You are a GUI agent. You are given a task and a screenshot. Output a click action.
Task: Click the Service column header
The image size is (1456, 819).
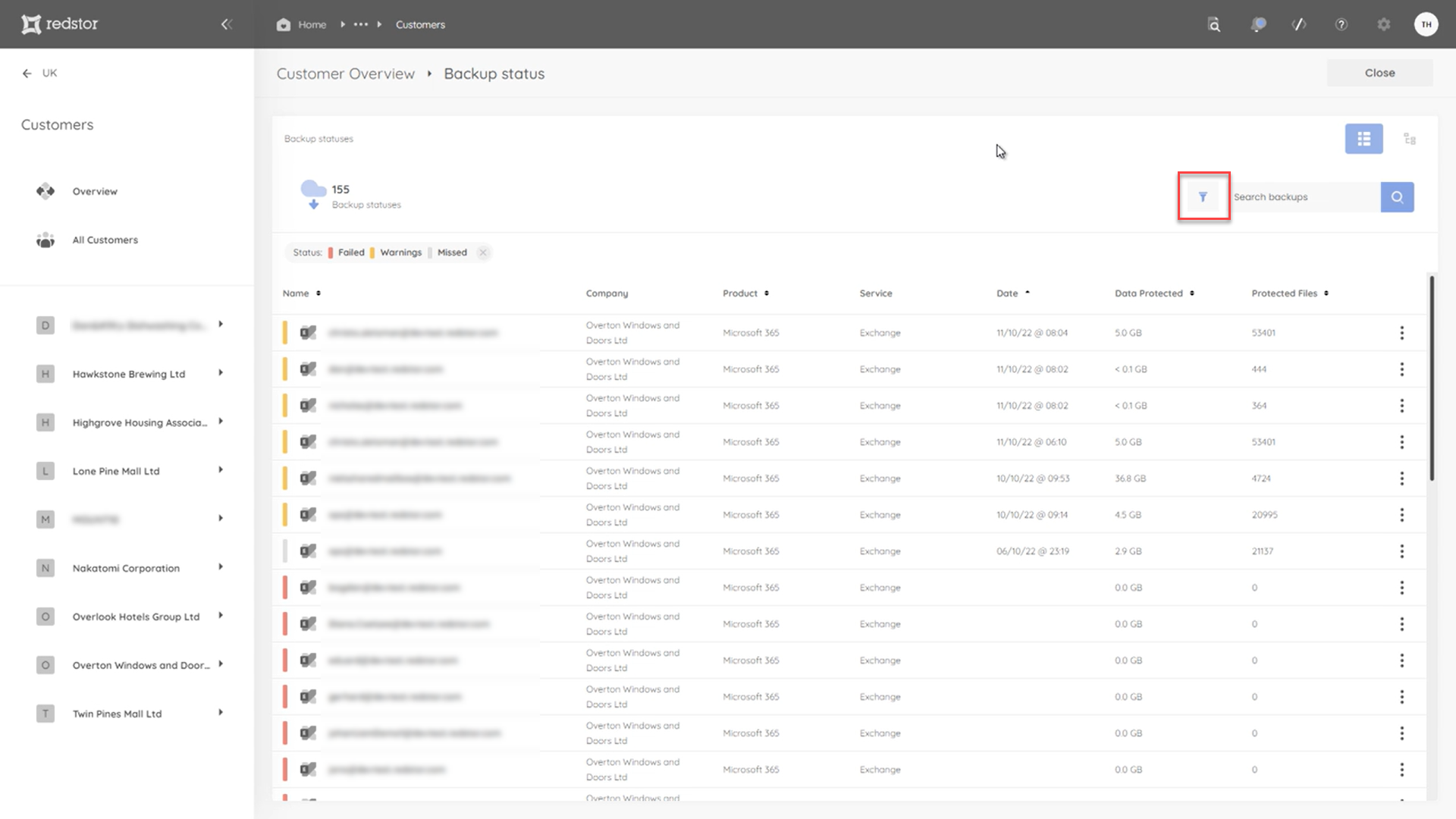pyautogui.click(x=876, y=293)
